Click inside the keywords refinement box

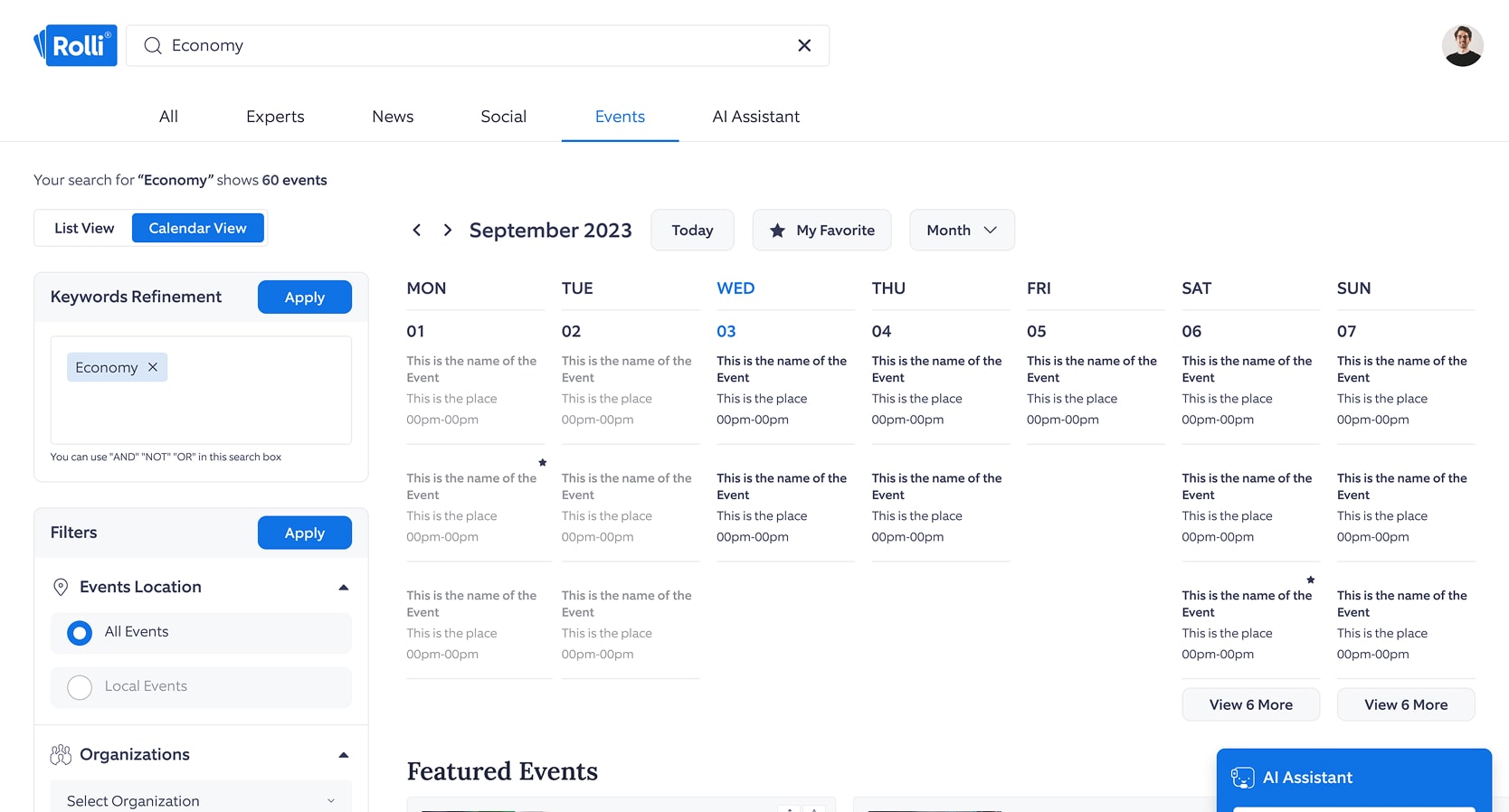pos(201,391)
